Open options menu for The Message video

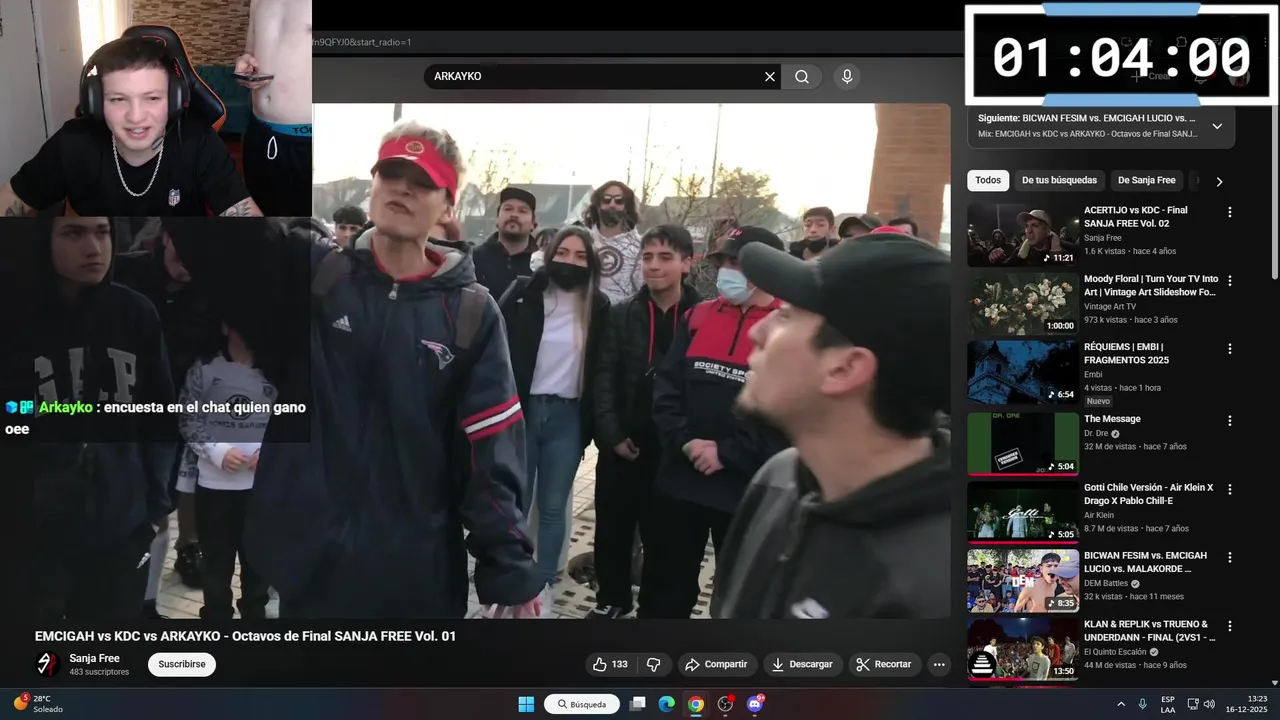tap(1230, 421)
